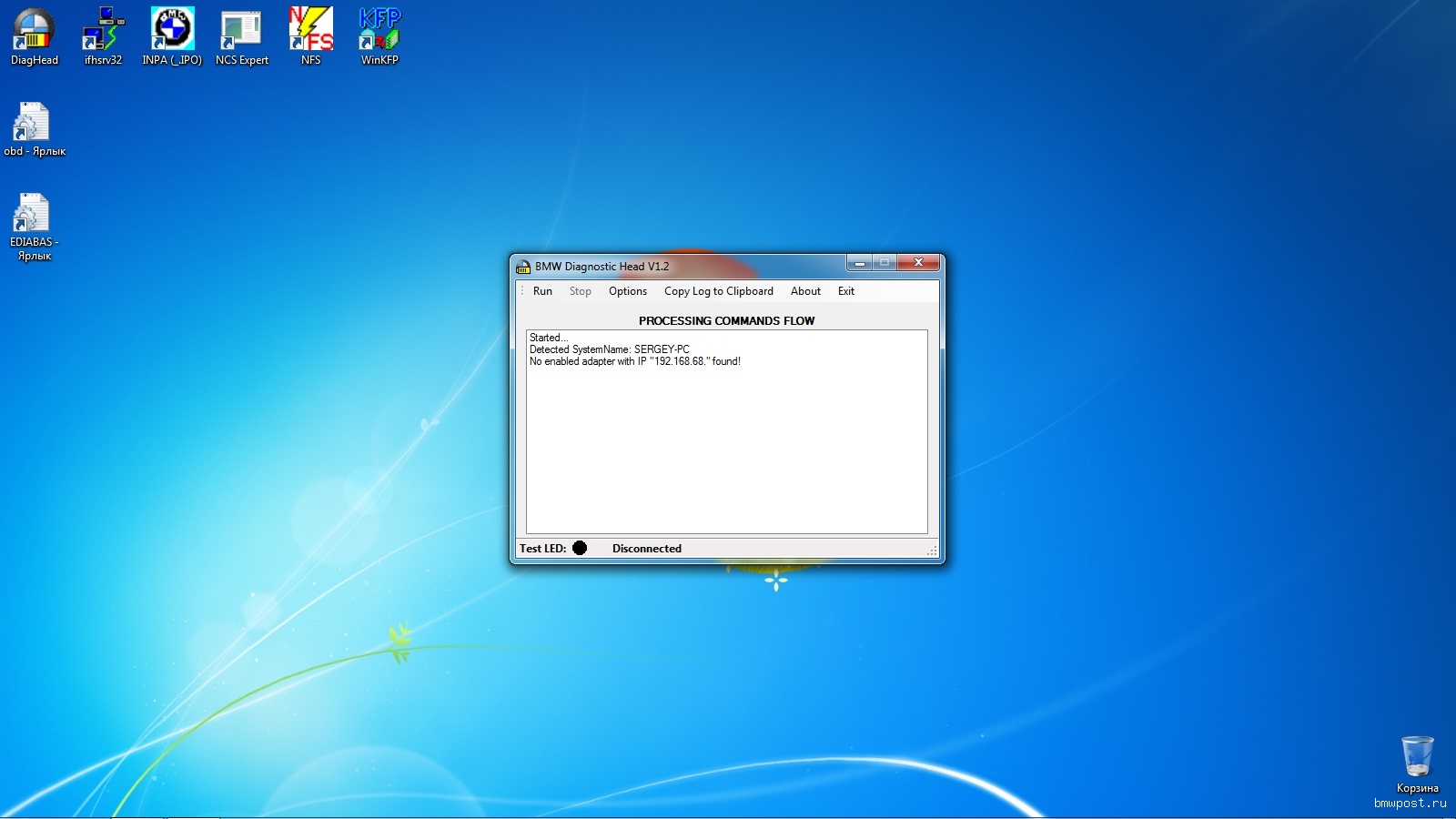
Task: Select the ifhsrv32 desktop icon
Action: [x=103, y=31]
